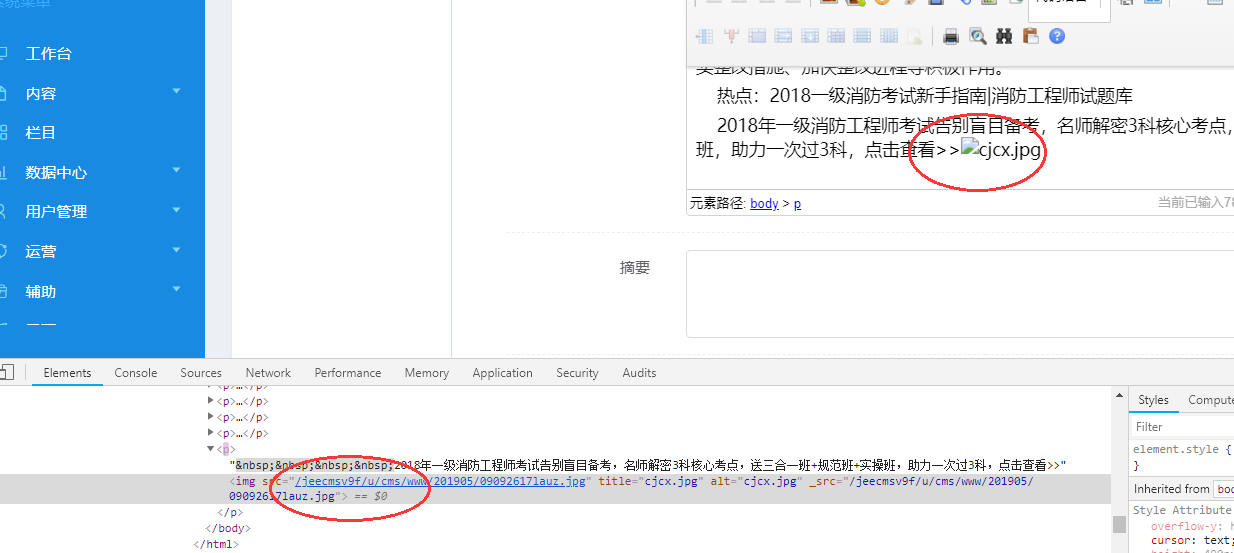The image size is (1234, 553).
Task: Open the Preview magnifier icon in toolbar
Action: pyautogui.click(x=977, y=36)
